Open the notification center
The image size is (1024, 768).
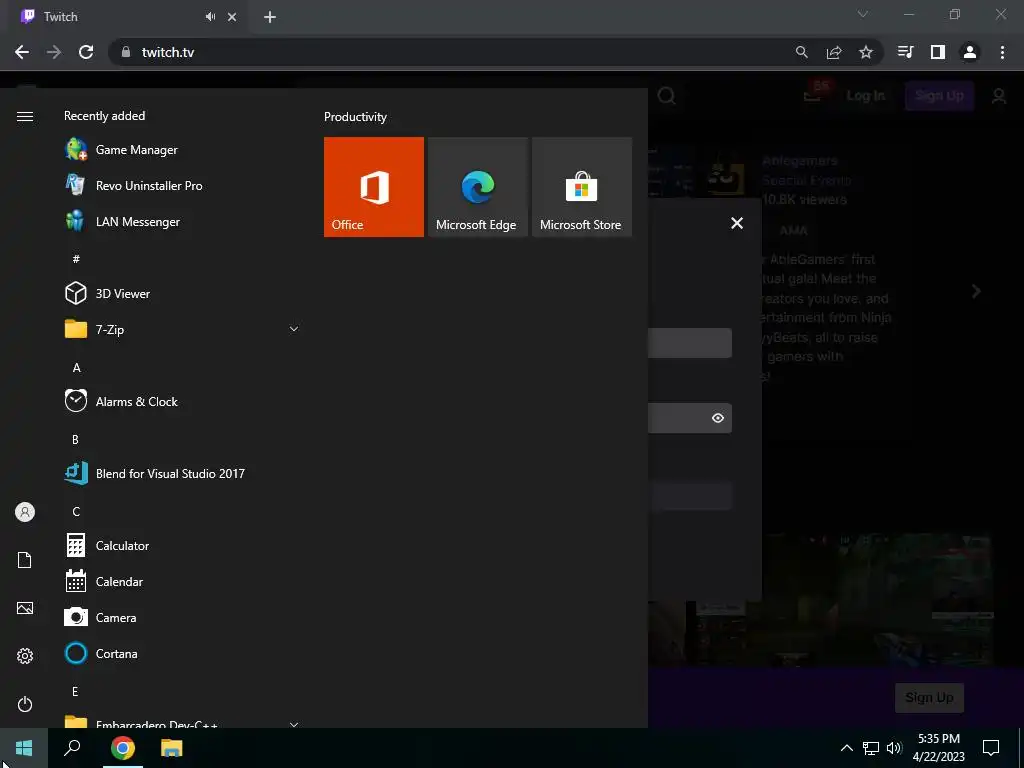pyautogui.click(x=991, y=748)
